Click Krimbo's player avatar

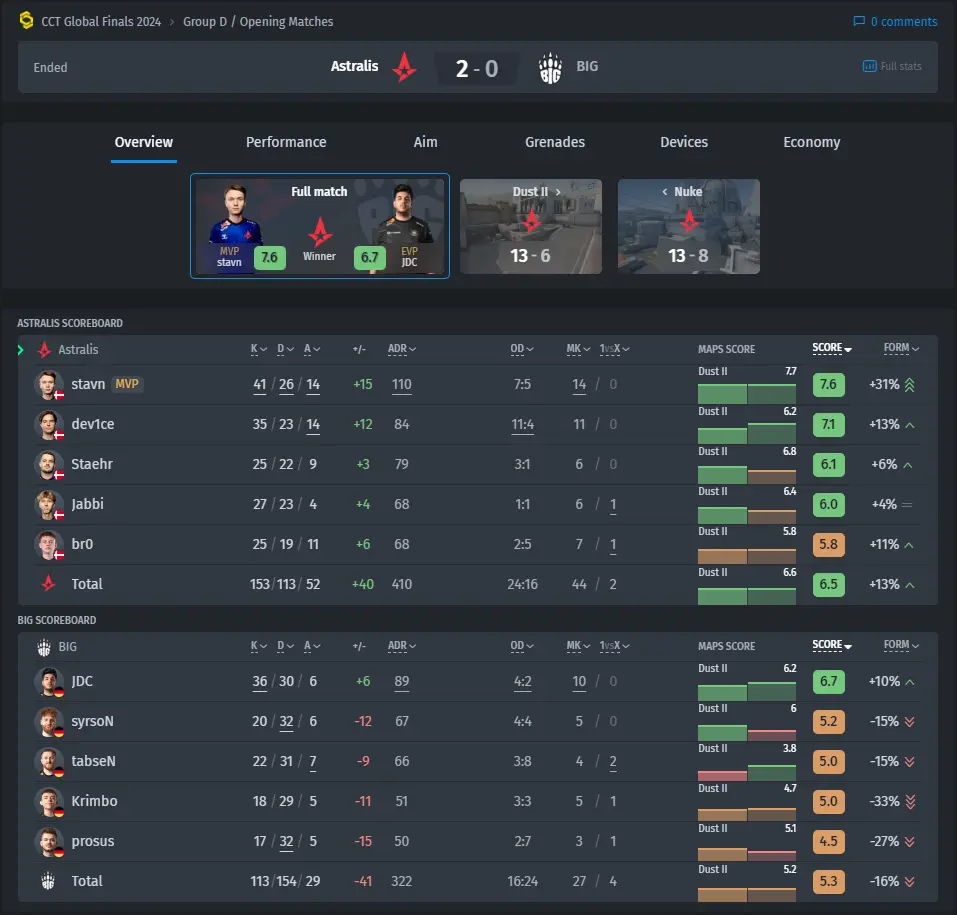point(48,801)
